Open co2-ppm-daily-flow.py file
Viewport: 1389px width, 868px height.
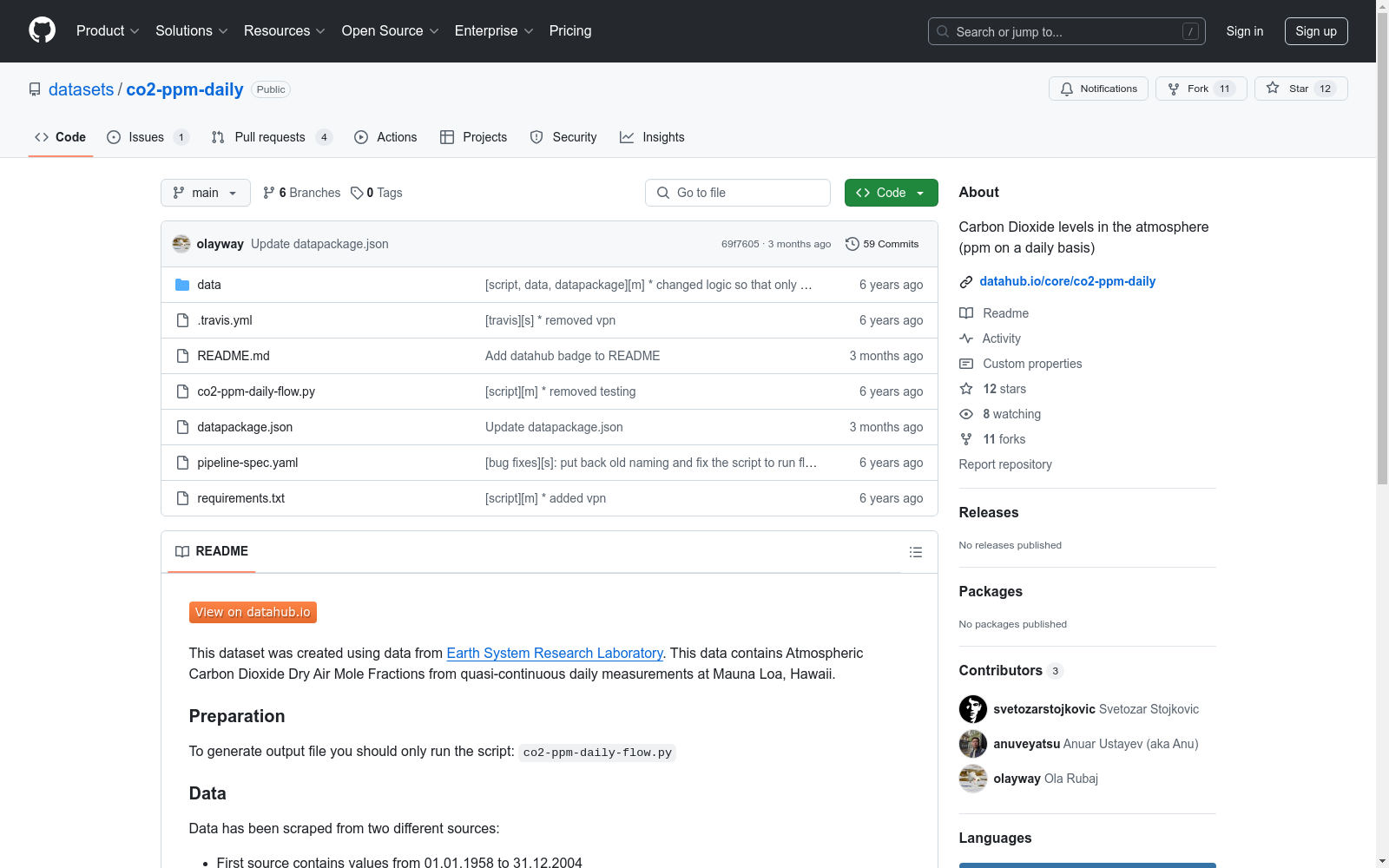256,391
